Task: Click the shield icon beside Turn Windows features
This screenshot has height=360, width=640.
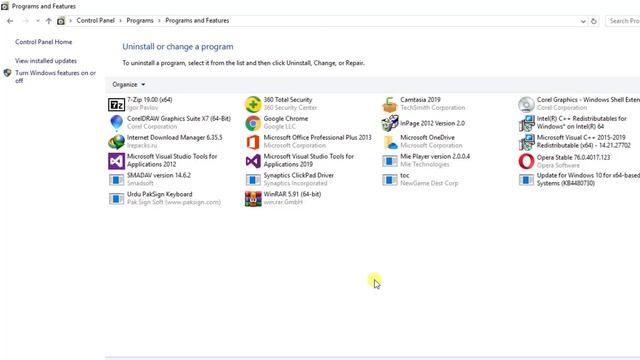Action: tap(7, 73)
